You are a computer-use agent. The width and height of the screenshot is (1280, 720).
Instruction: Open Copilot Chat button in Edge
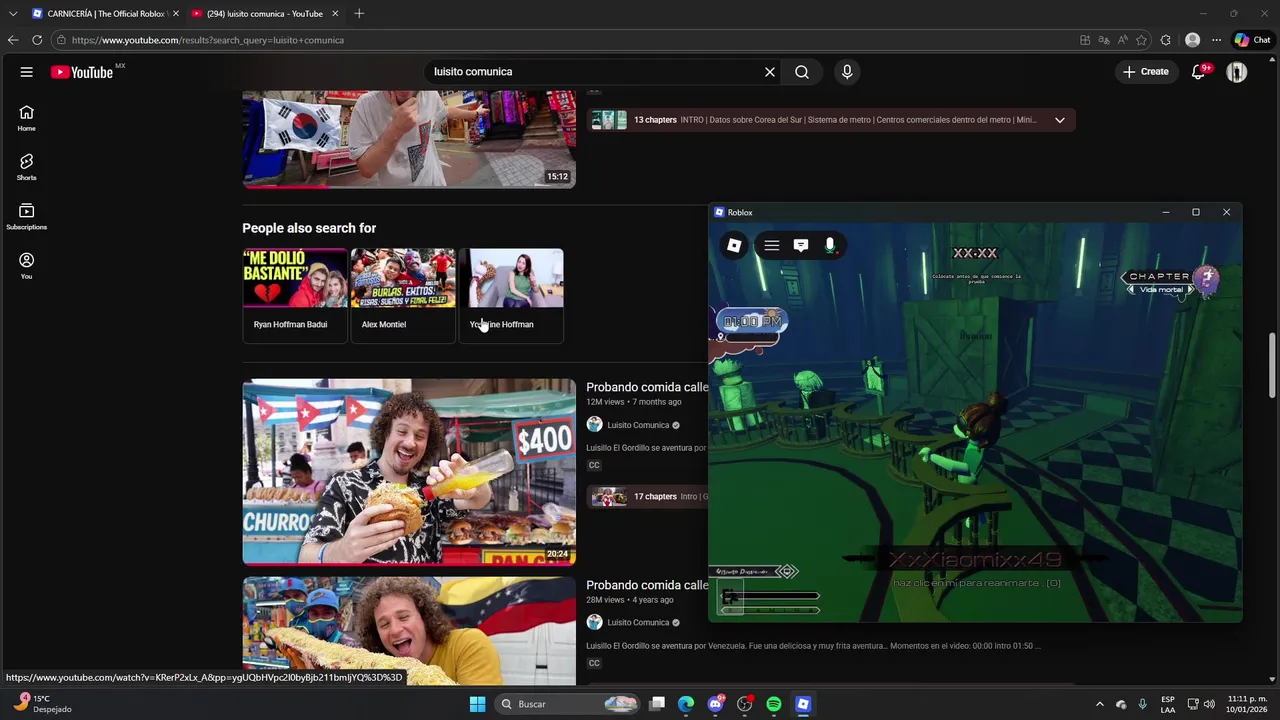[1252, 40]
